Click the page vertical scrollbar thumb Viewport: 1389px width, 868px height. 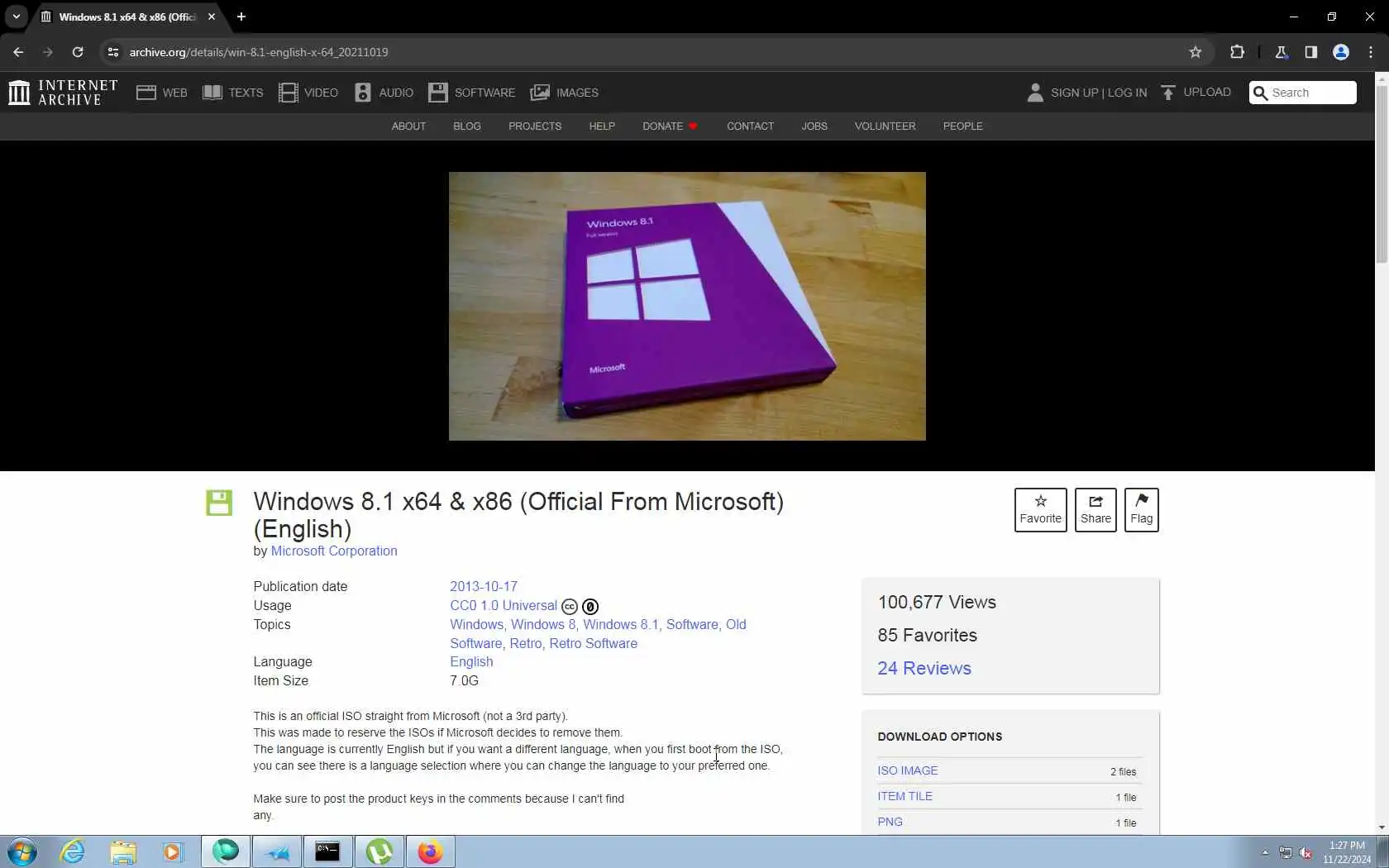click(1382, 174)
